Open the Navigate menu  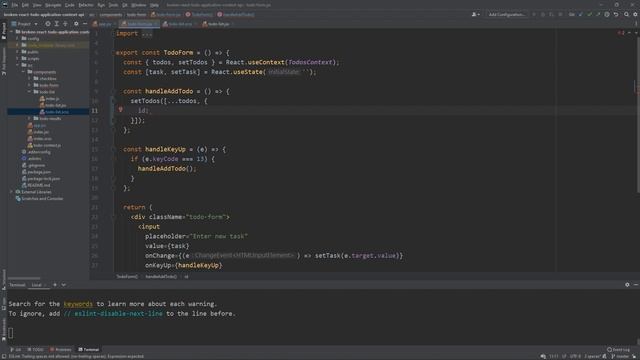(x=53, y=5)
